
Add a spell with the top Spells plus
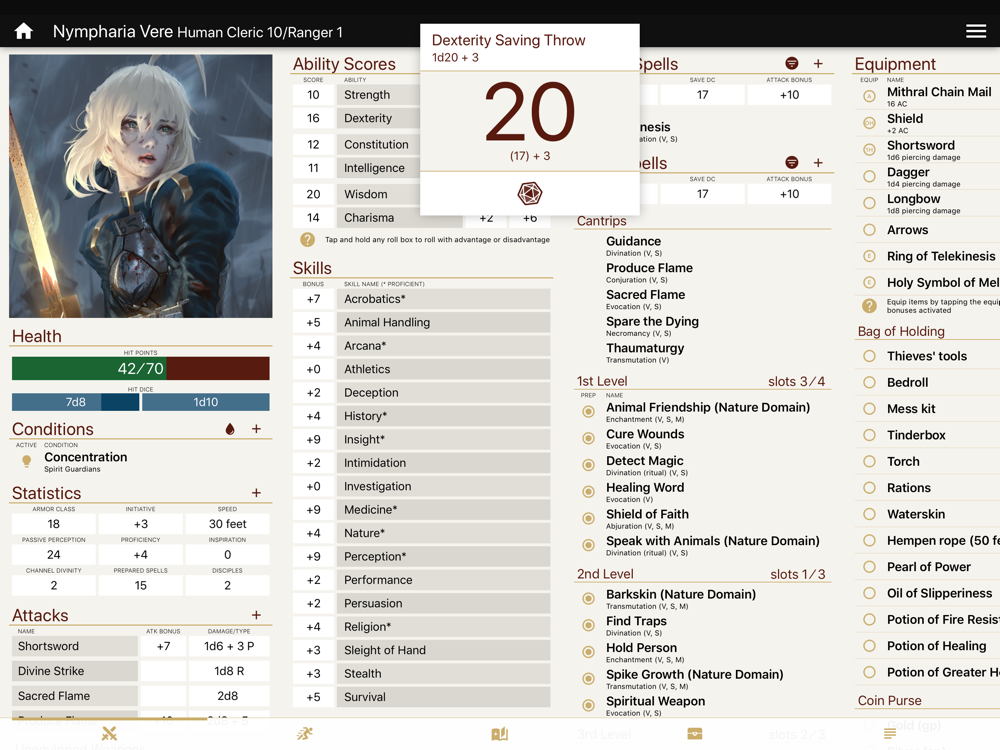coord(818,63)
